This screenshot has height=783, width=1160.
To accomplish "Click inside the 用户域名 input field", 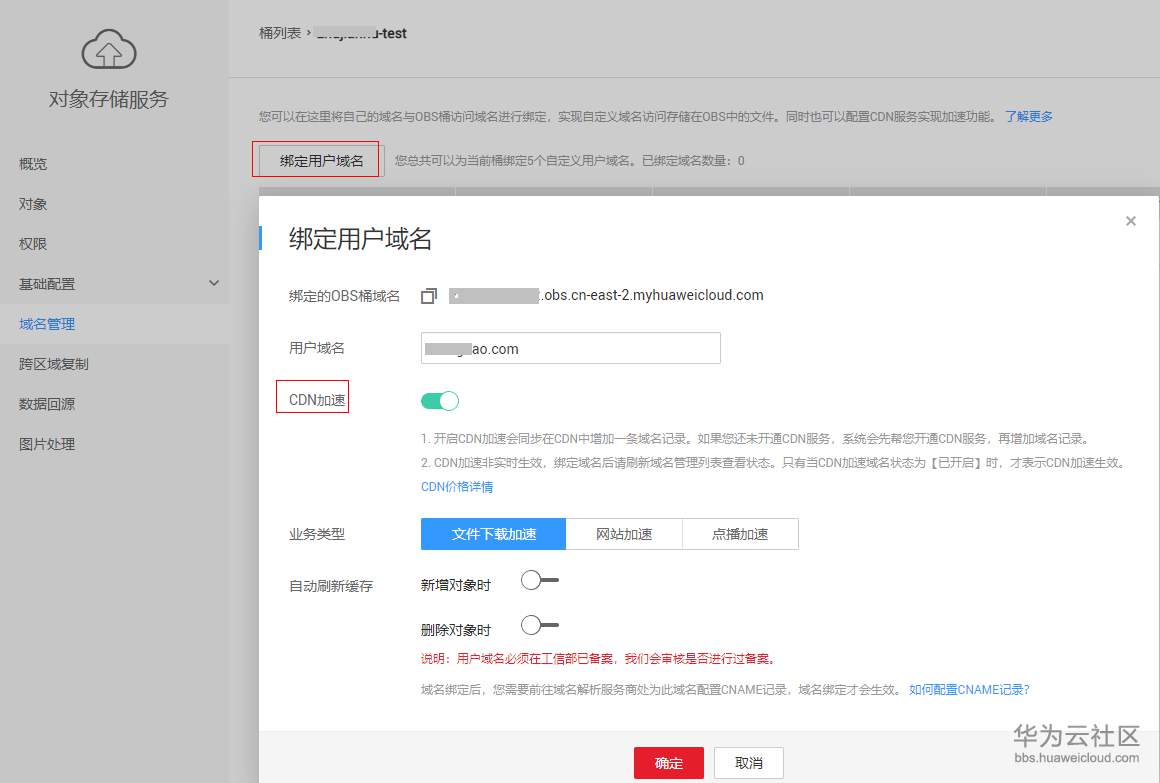I will coord(570,347).
